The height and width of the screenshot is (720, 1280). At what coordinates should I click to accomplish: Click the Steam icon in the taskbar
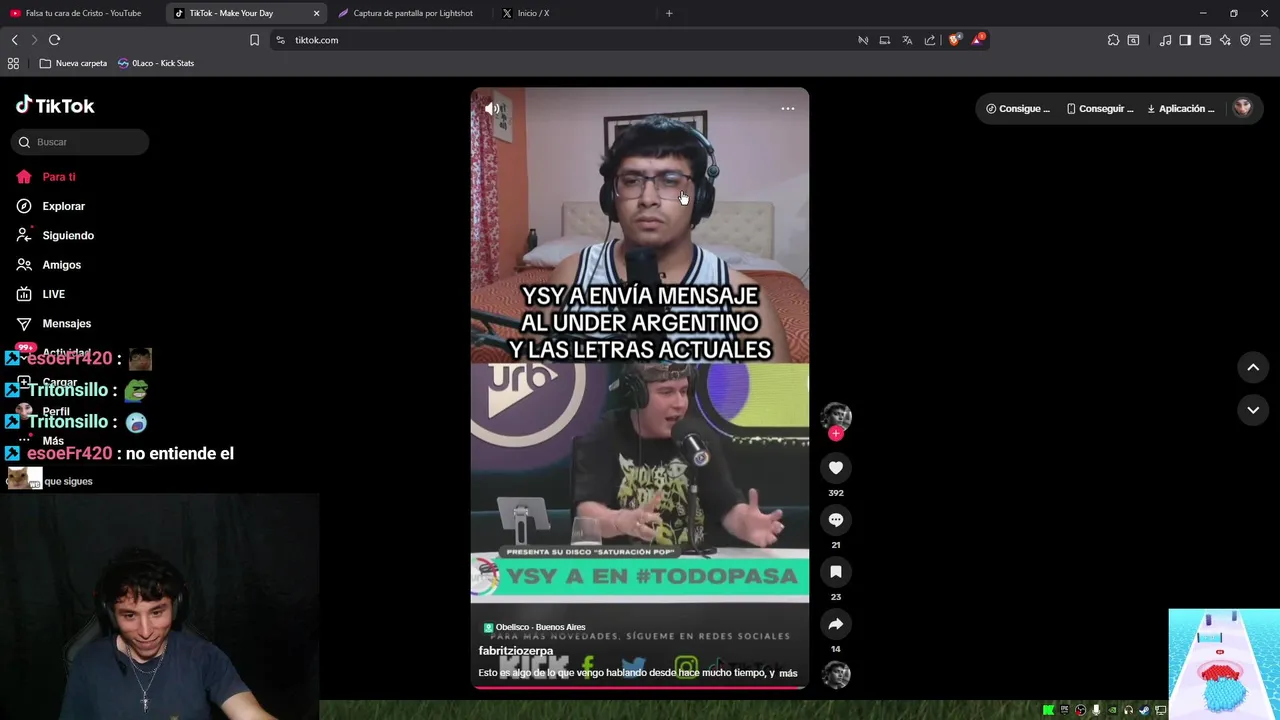[1144, 710]
